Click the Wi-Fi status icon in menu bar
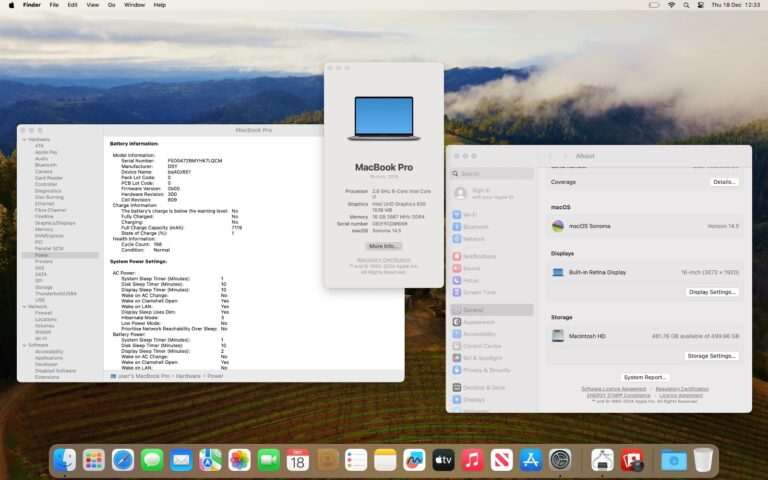 click(672, 5)
